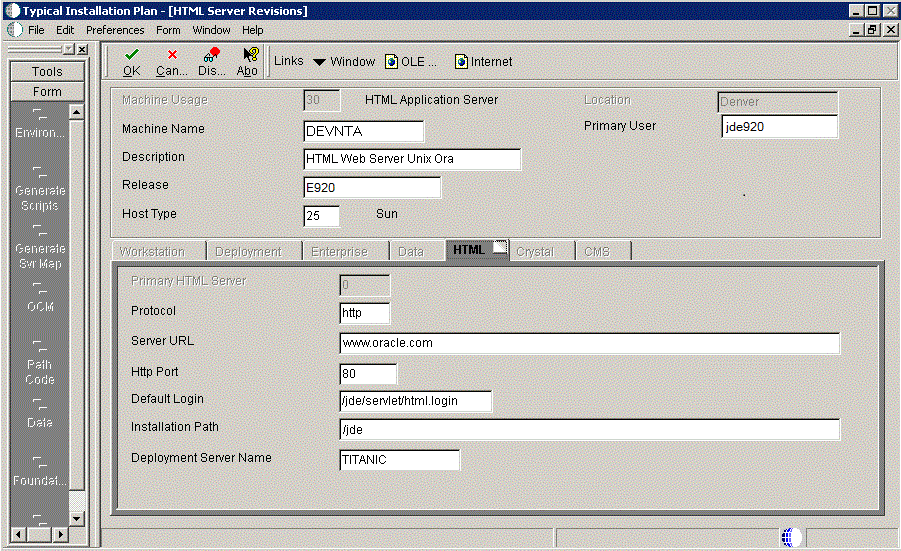The width and height of the screenshot is (901, 551).
Task: Click the red Cancel X icon
Action: point(172,55)
